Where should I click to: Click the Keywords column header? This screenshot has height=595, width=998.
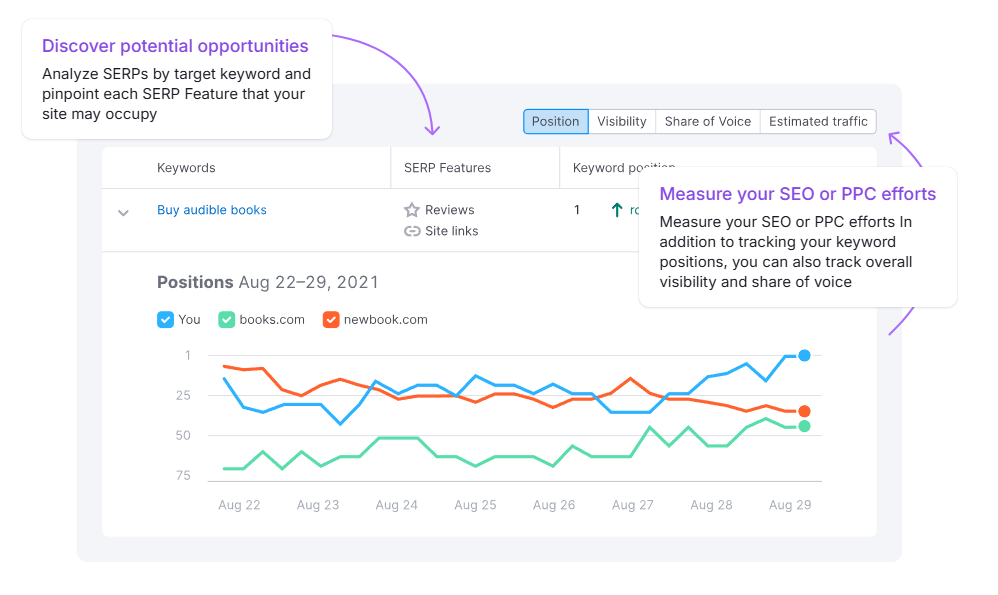(186, 168)
